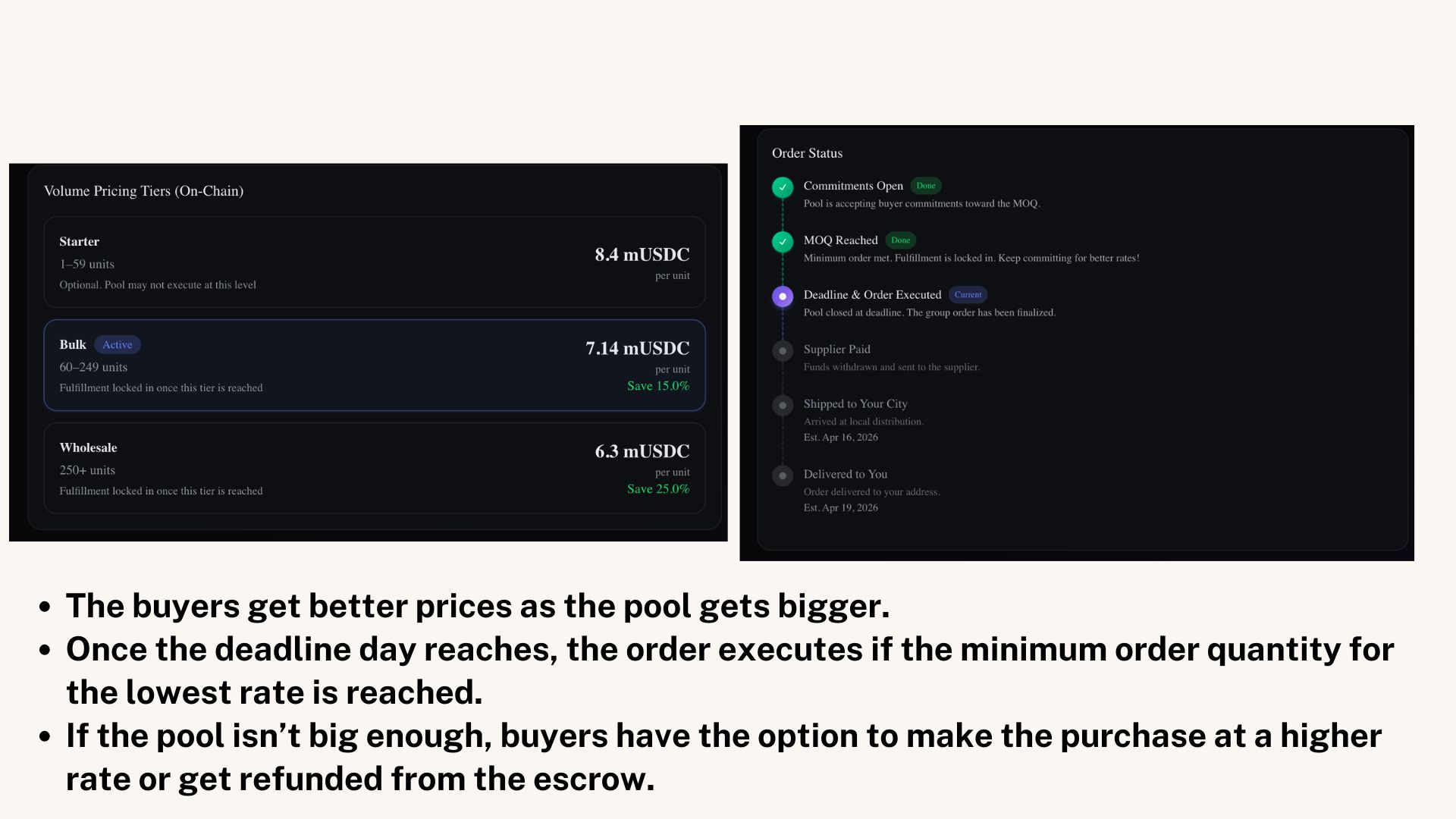Viewport: 1456px width, 819px height.
Task: Click the Shipped to Your City step icon
Action: coord(783,405)
